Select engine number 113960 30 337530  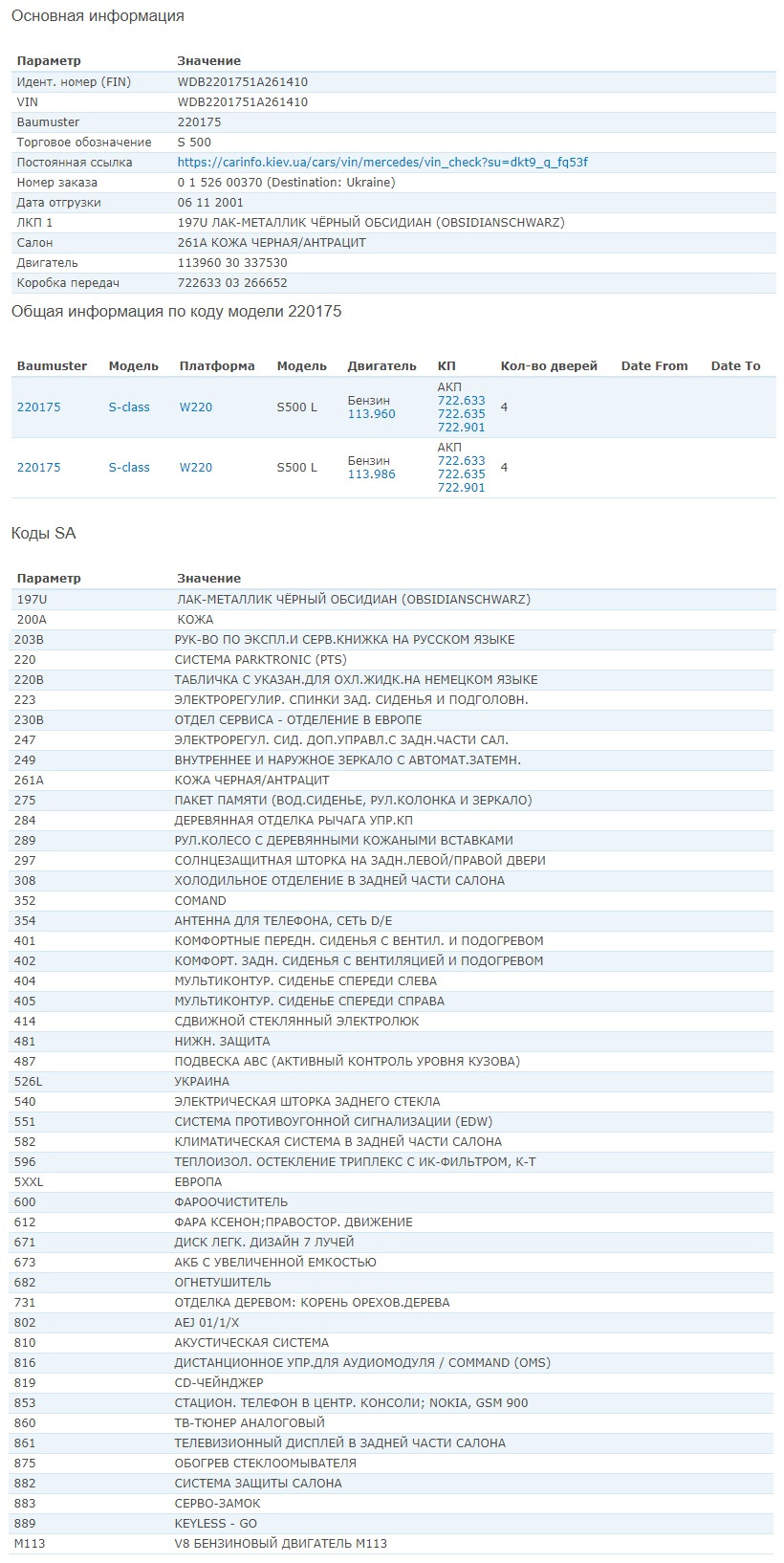[232, 263]
